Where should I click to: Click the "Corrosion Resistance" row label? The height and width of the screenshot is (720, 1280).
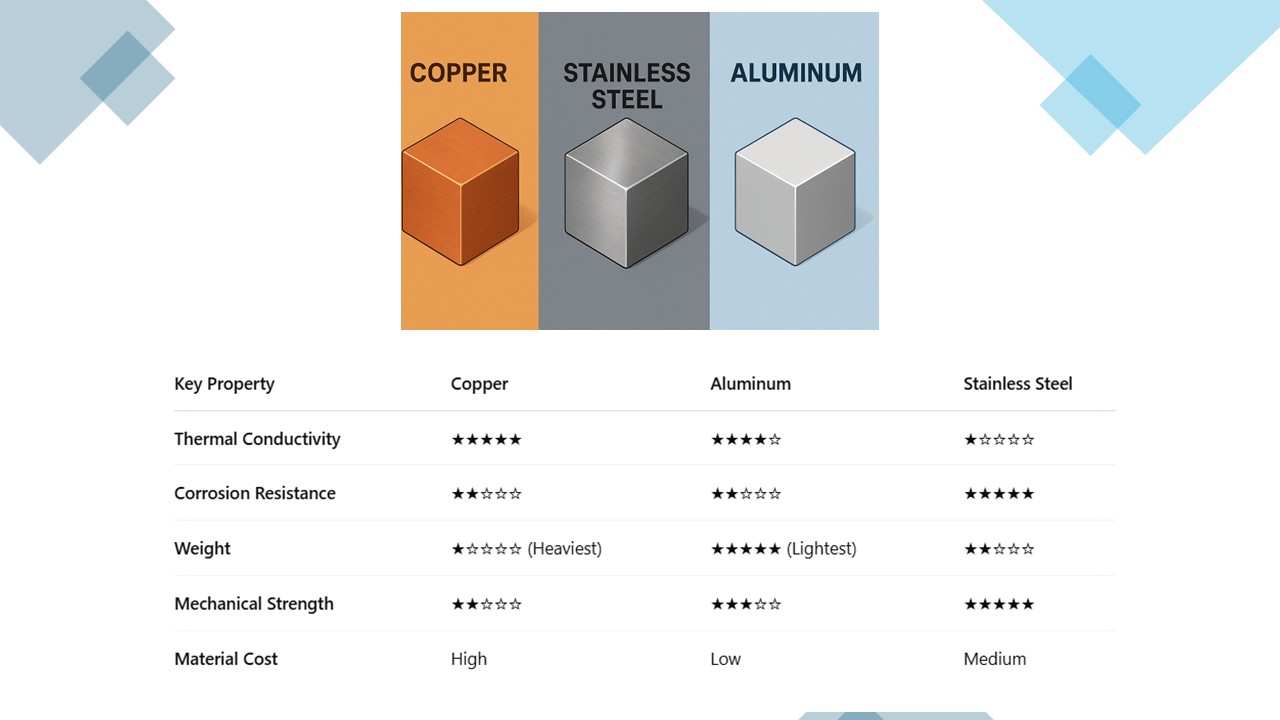click(254, 494)
